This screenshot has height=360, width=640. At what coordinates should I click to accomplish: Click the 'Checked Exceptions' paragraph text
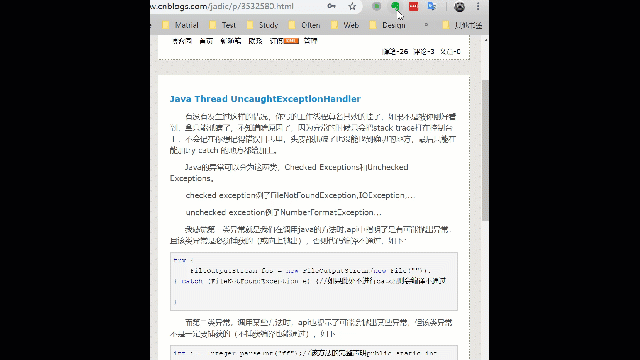coord(289,172)
